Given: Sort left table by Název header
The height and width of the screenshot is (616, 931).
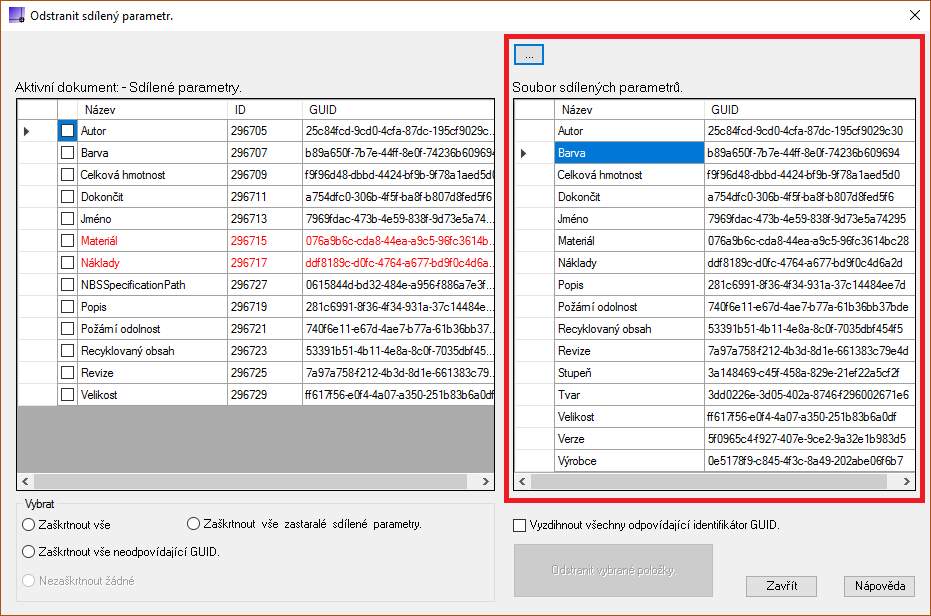Looking at the screenshot, I should (152, 110).
